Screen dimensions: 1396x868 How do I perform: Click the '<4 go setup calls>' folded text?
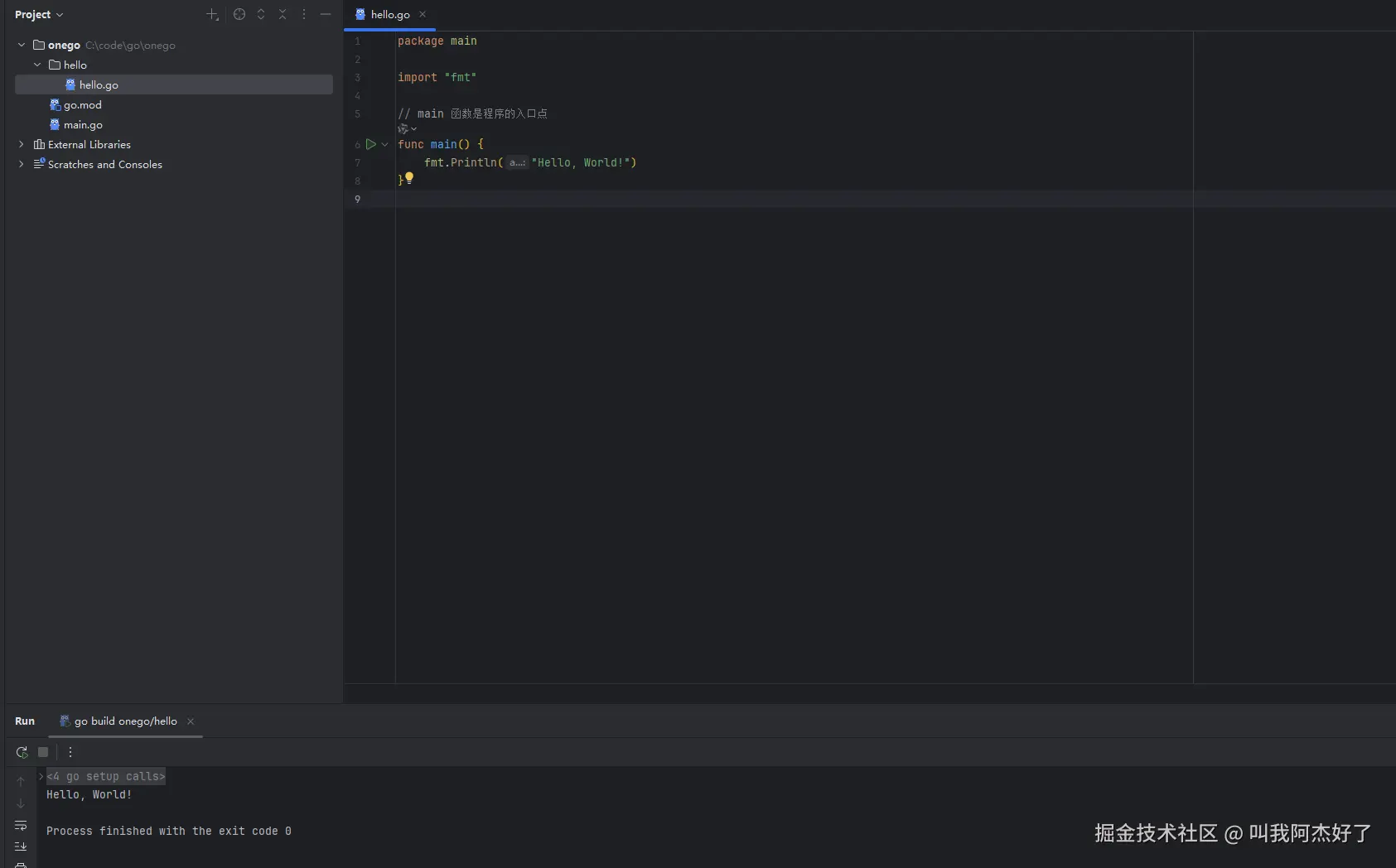(106, 776)
